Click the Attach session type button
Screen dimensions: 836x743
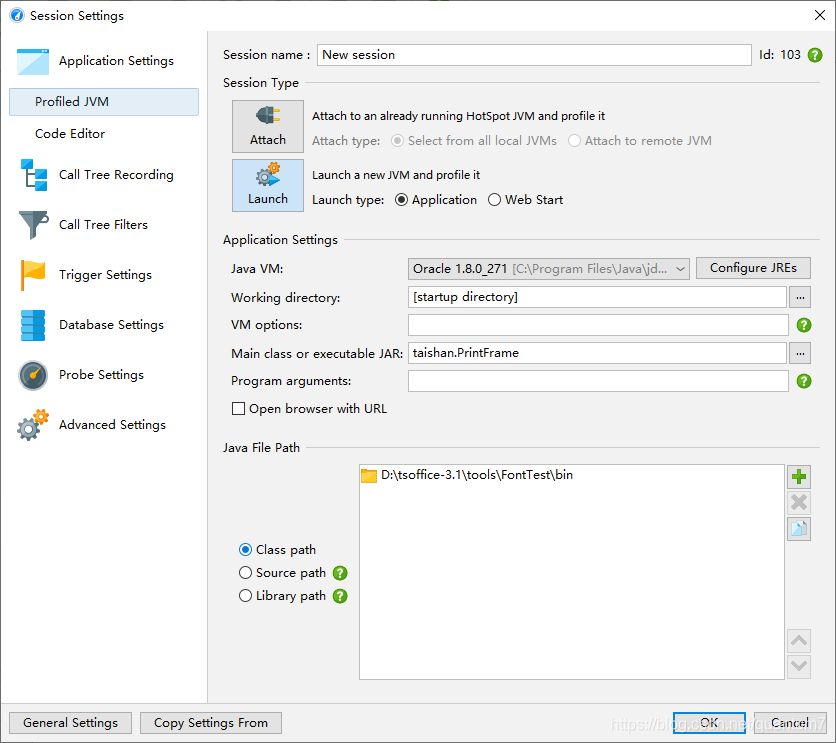pyautogui.click(x=268, y=126)
